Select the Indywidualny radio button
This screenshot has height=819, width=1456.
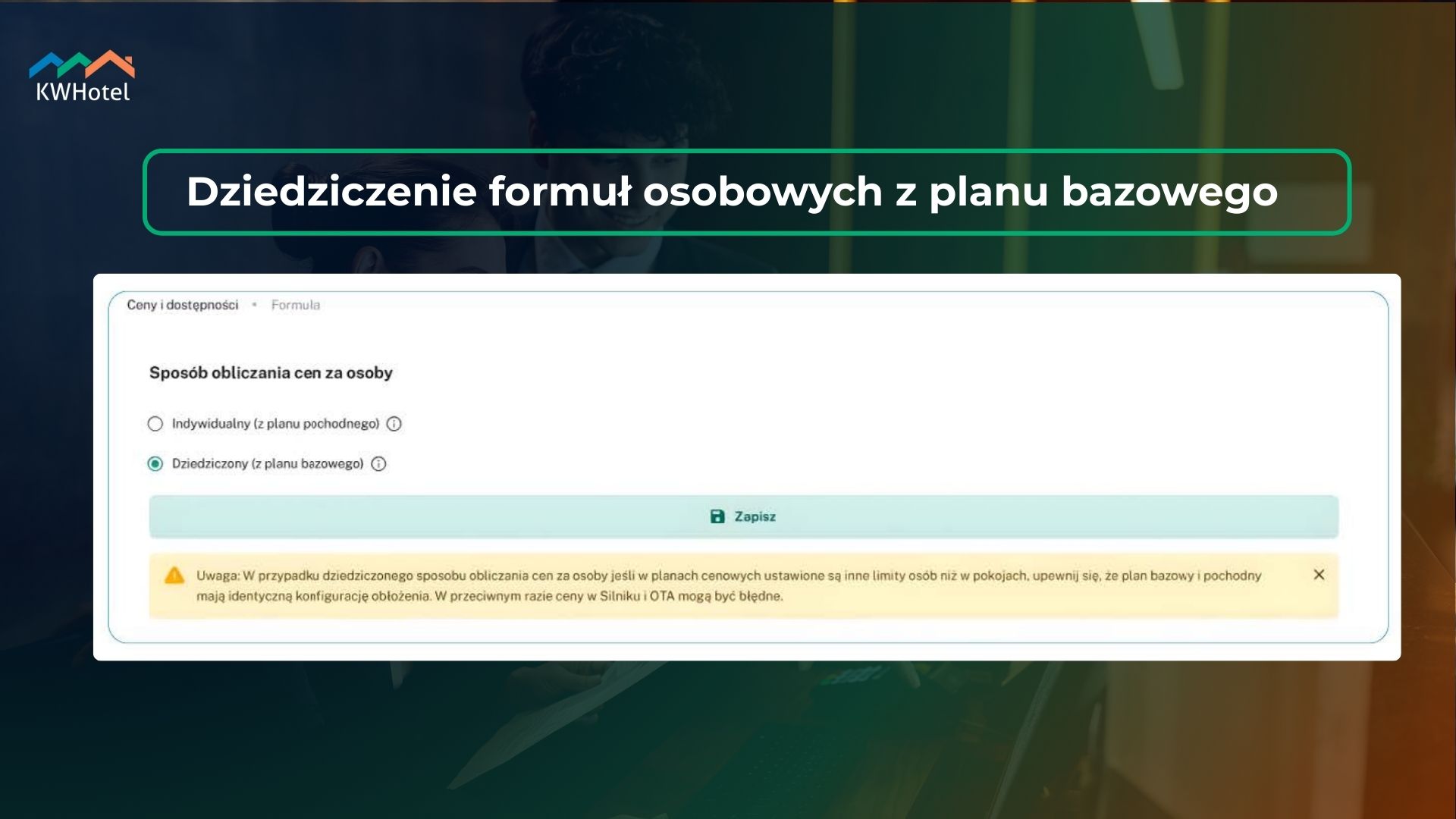[155, 424]
